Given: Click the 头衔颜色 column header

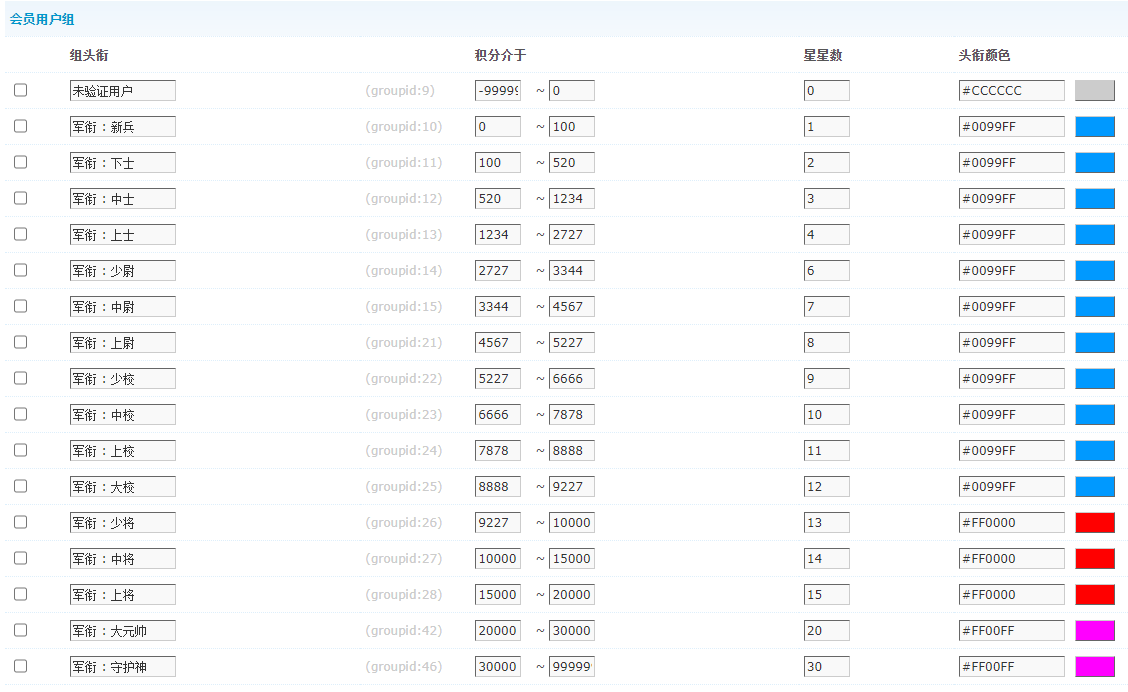Looking at the screenshot, I should point(984,55).
